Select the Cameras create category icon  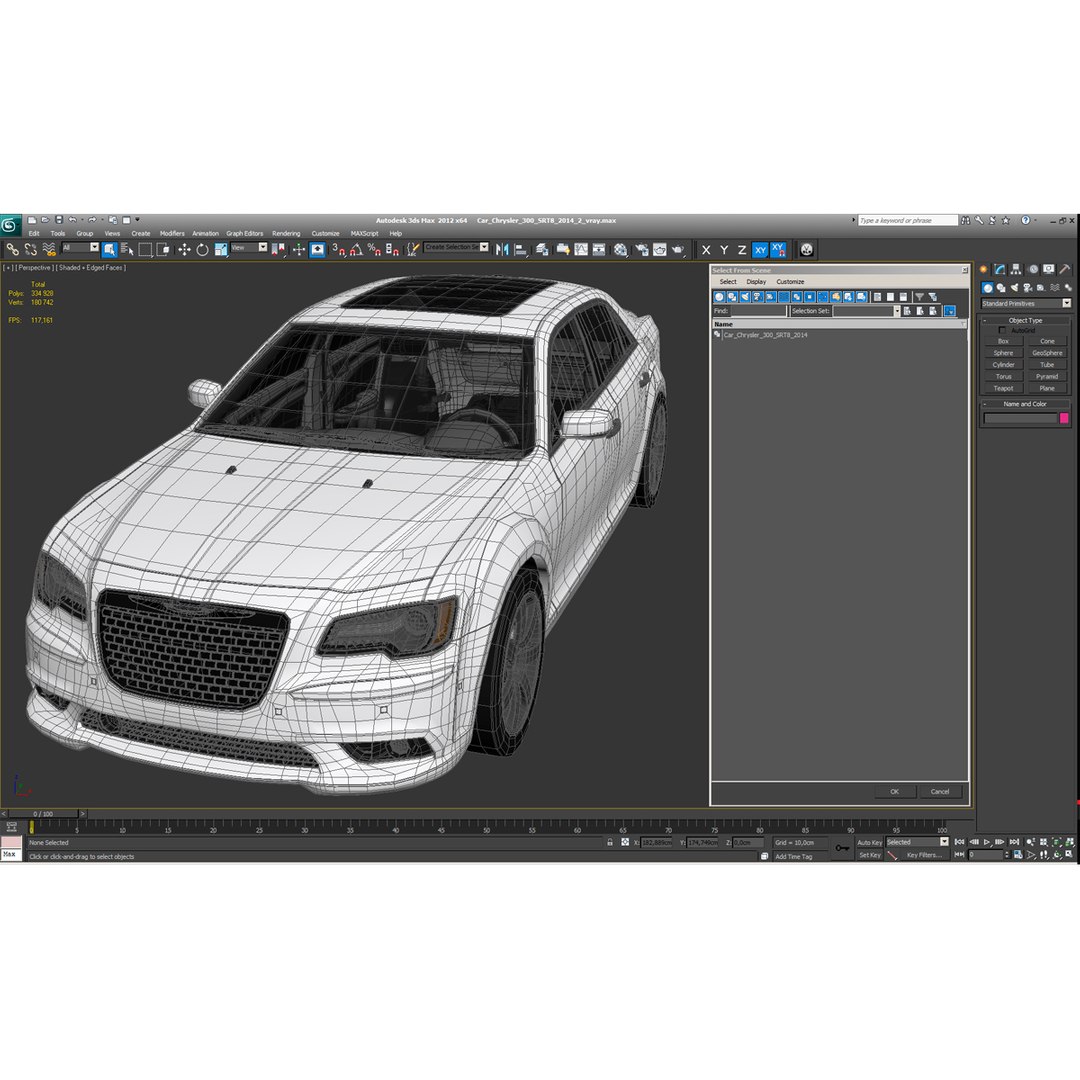coord(1028,288)
